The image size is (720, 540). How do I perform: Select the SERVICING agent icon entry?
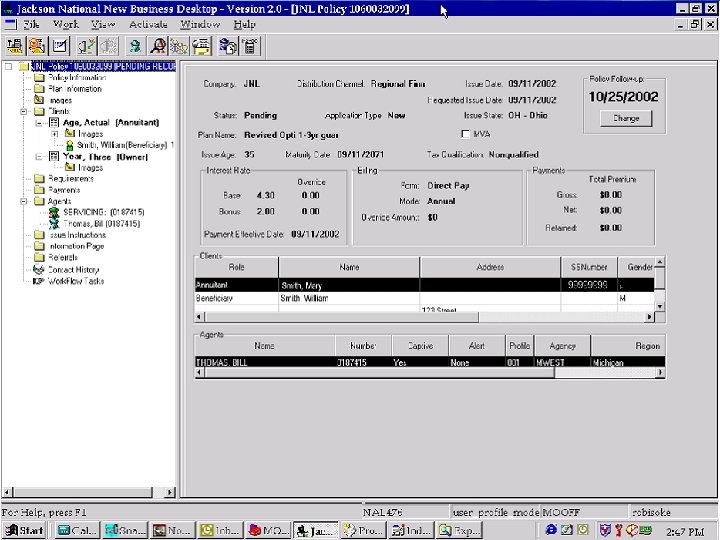coord(54,212)
